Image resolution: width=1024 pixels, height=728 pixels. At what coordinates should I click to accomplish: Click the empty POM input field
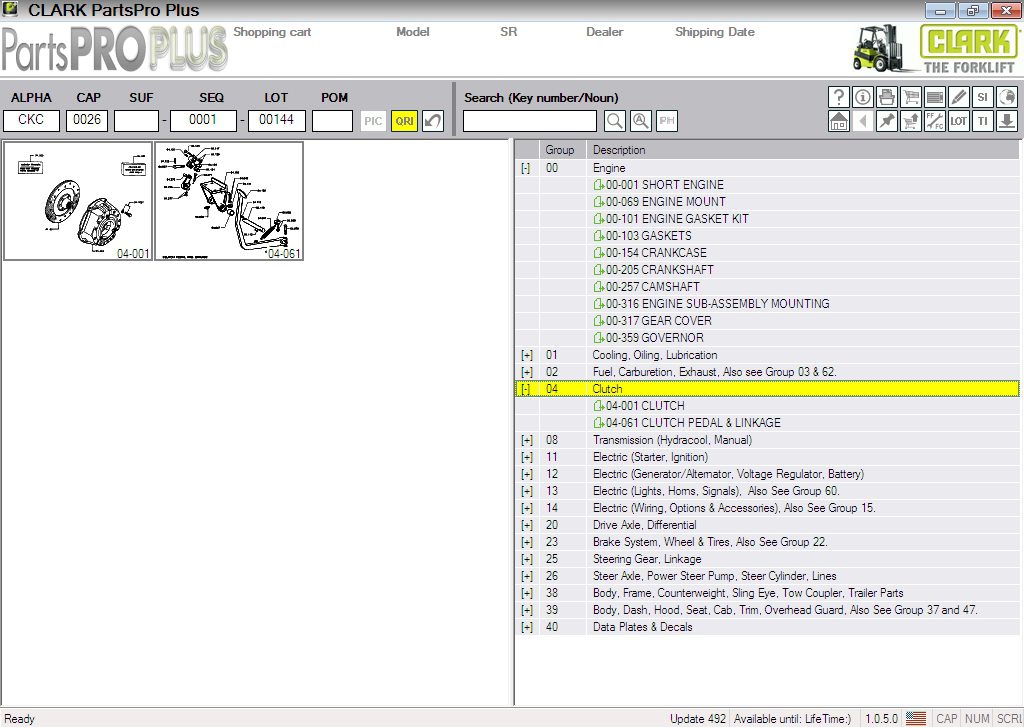pos(332,120)
